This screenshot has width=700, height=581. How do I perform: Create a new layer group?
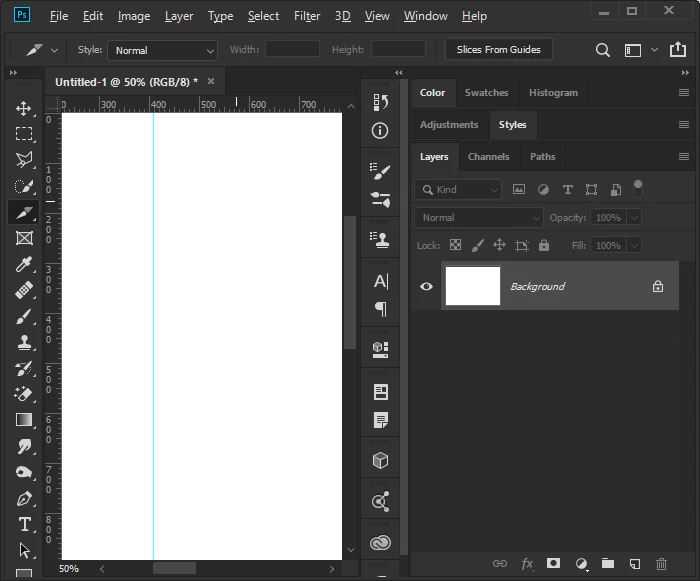[x=608, y=563]
